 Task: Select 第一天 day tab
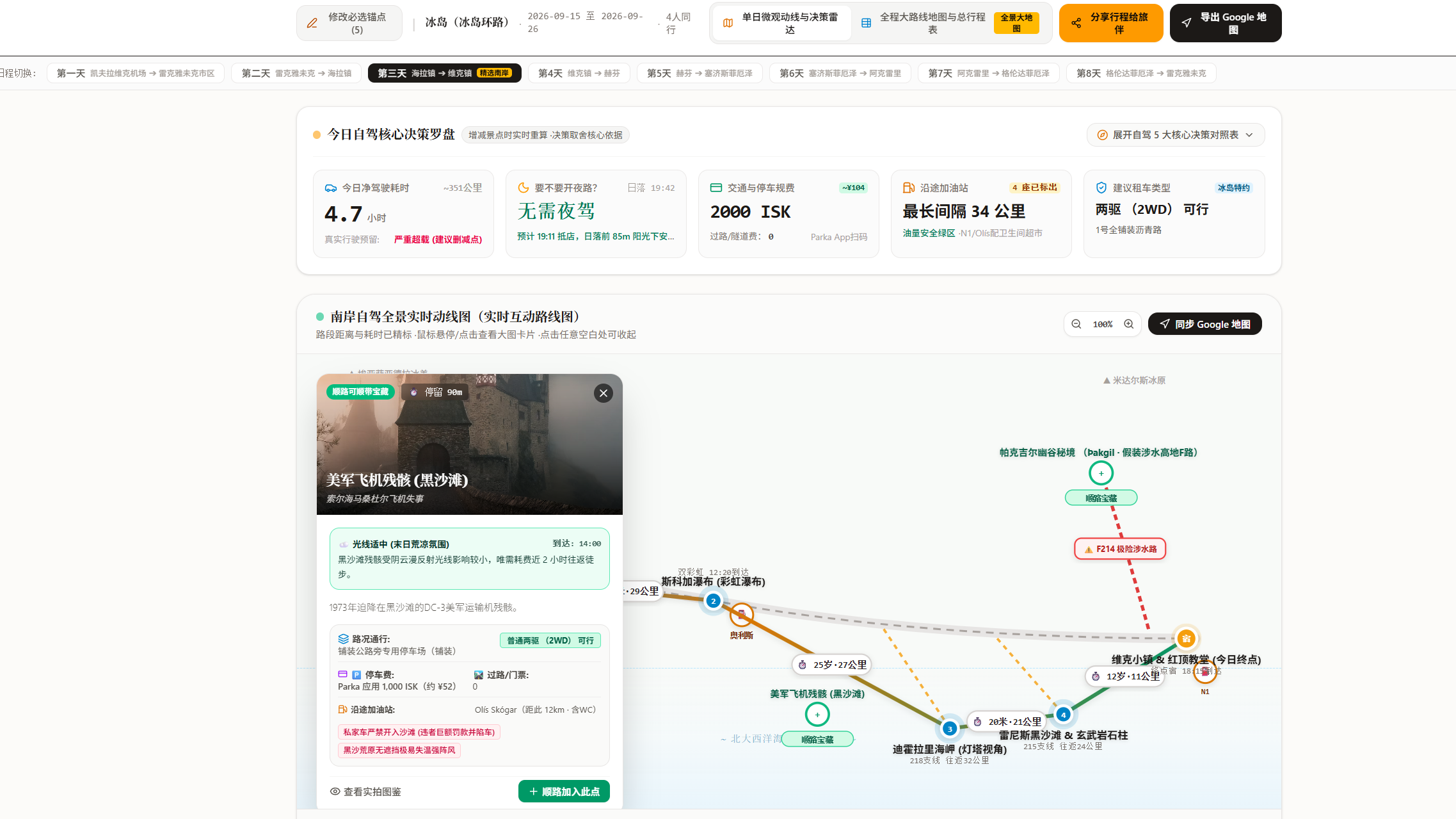click(x=135, y=73)
